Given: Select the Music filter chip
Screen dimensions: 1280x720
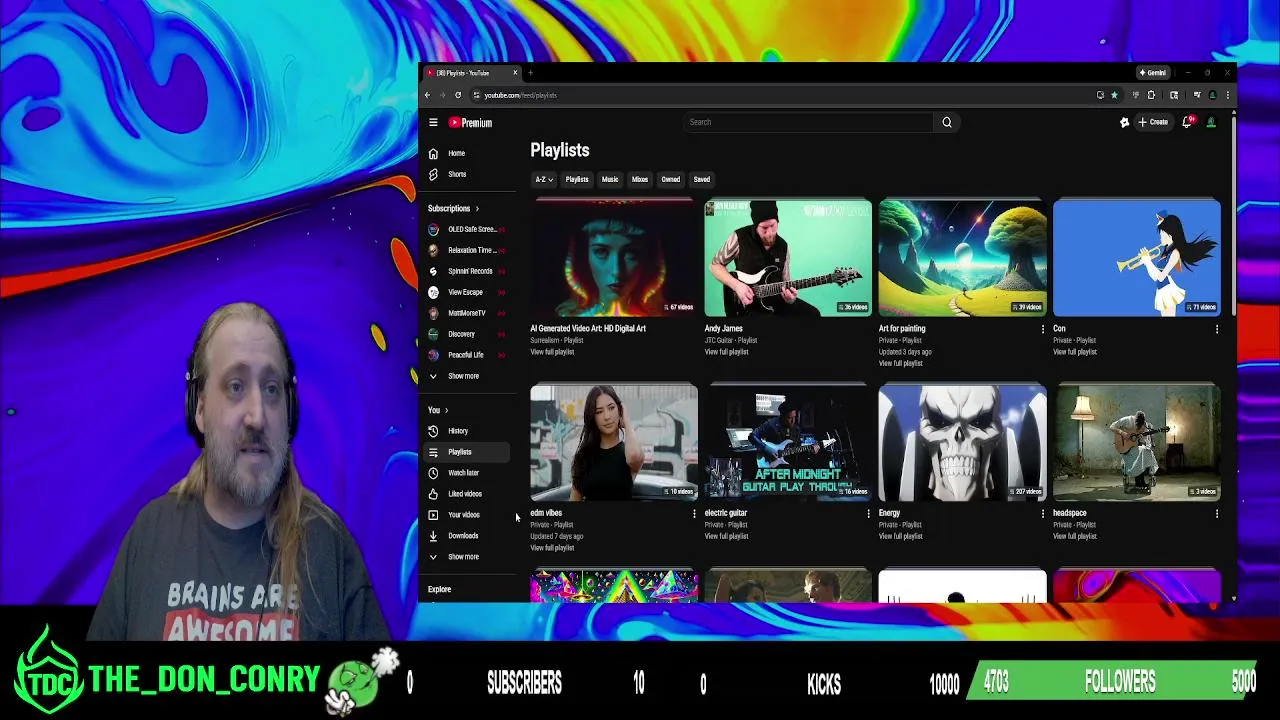Looking at the screenshot, I should coord(610,180).
